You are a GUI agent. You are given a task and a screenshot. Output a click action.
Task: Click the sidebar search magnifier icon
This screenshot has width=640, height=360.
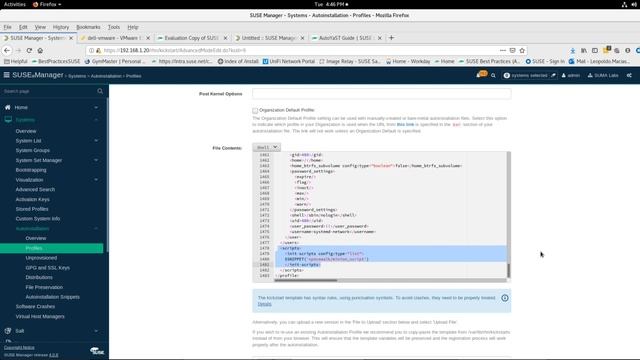coord(100,91)
